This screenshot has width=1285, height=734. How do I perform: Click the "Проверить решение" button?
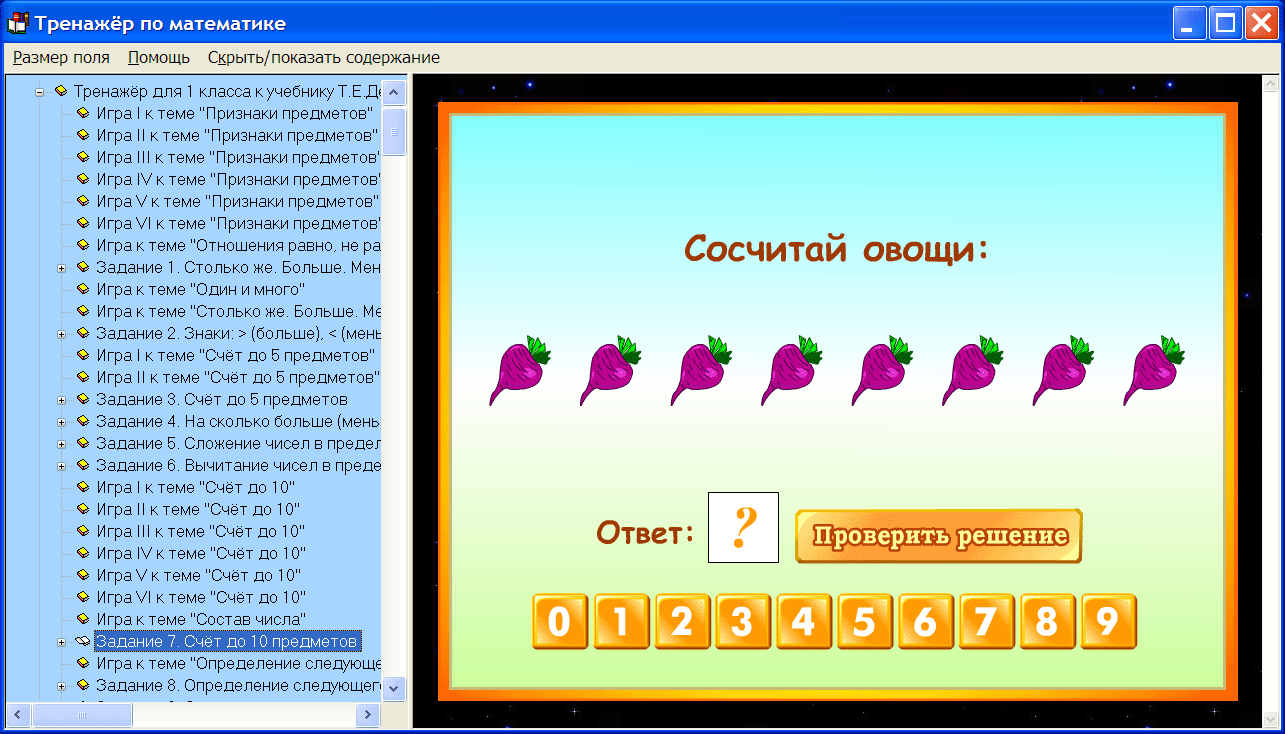pyautogui.click(x=938, y=535)
